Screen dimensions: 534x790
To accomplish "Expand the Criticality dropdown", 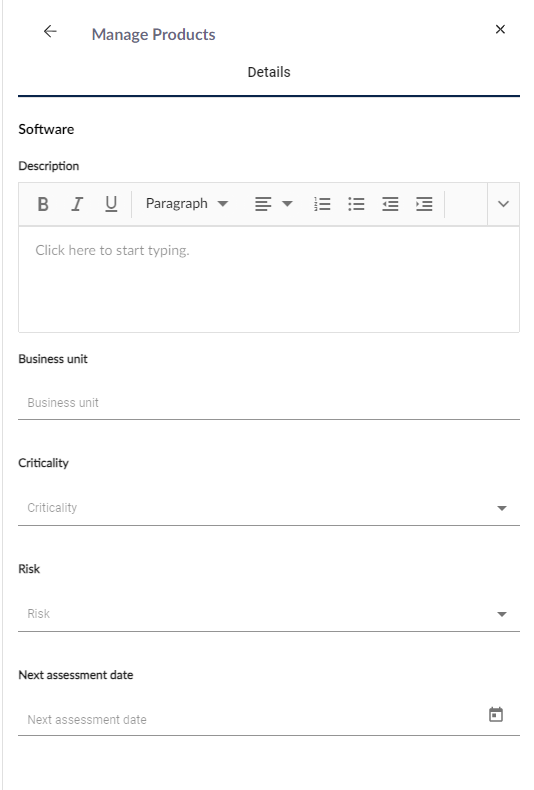I will click(269, 508).
